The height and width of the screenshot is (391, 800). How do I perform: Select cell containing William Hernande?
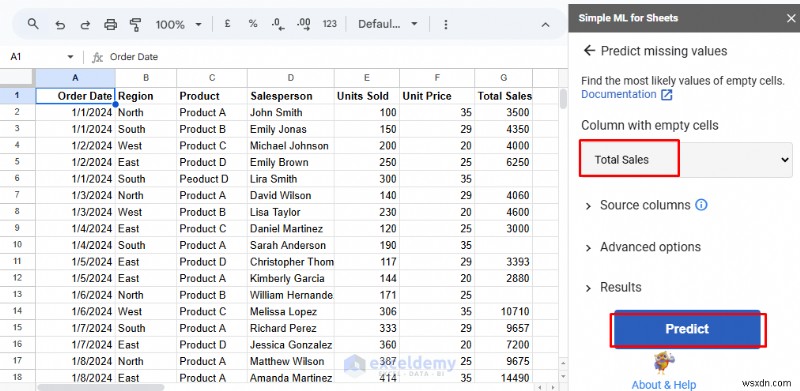pyautogui.click(x=291, y=295)
